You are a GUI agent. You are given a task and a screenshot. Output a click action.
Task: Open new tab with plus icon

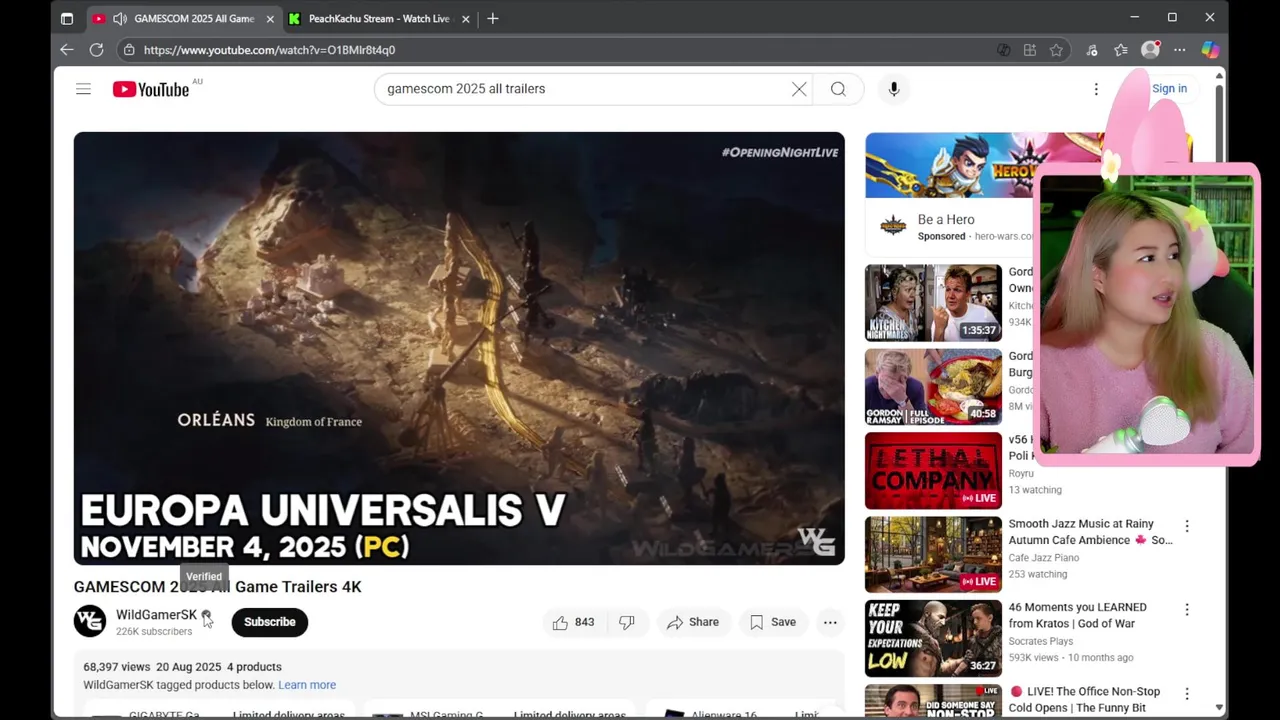tap(492, 18)
